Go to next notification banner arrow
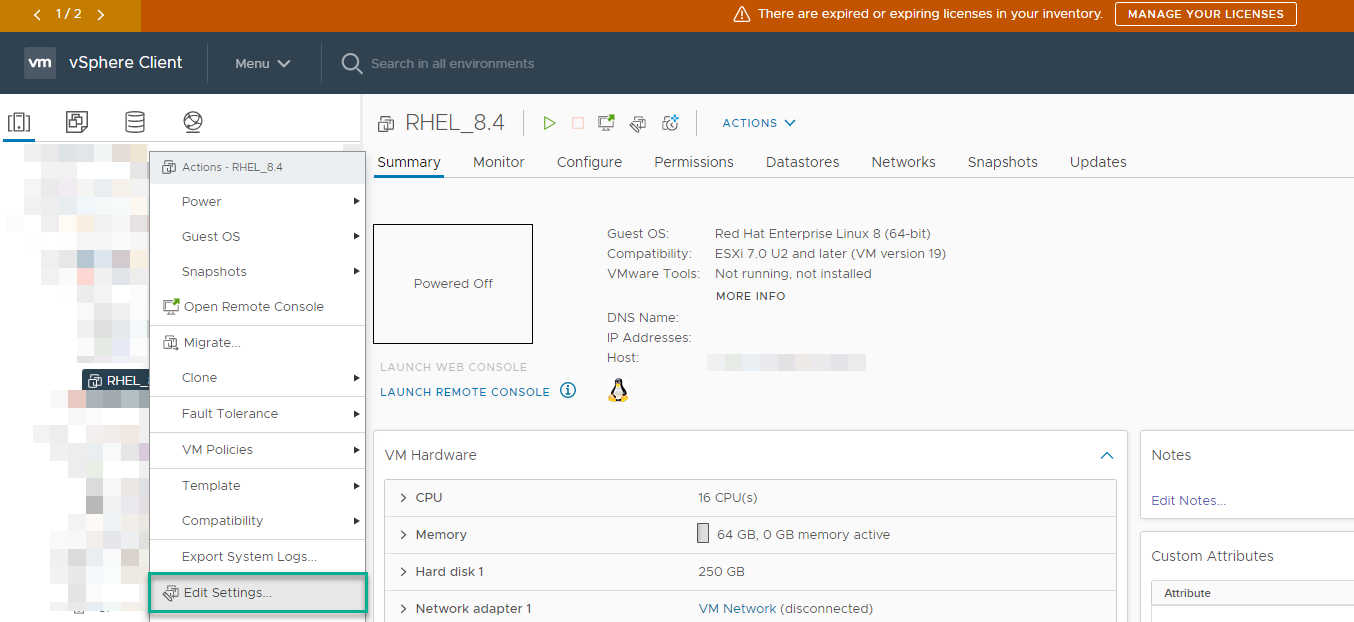 click(x=101, y=15)
